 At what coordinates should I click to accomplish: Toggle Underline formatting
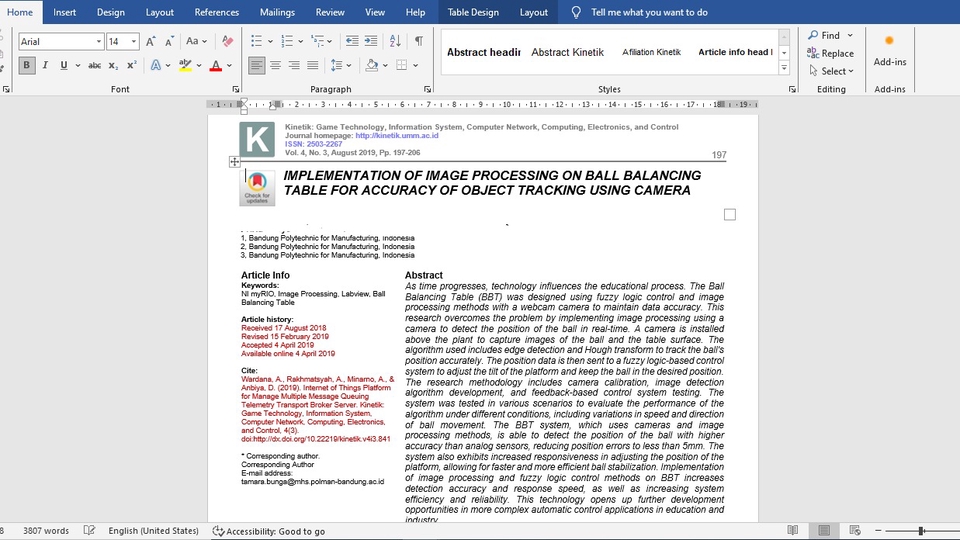click(x=64, y=65)
